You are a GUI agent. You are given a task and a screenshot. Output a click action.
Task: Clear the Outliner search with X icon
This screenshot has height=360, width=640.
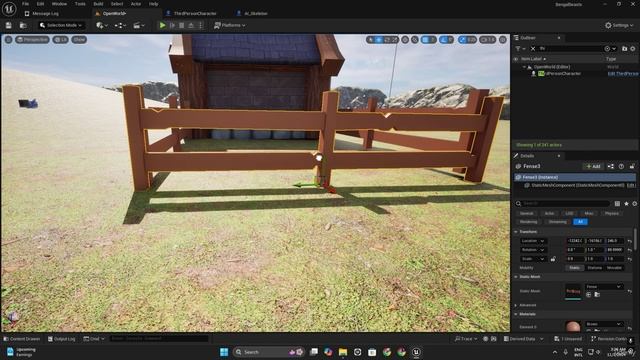tap(533, 49)
